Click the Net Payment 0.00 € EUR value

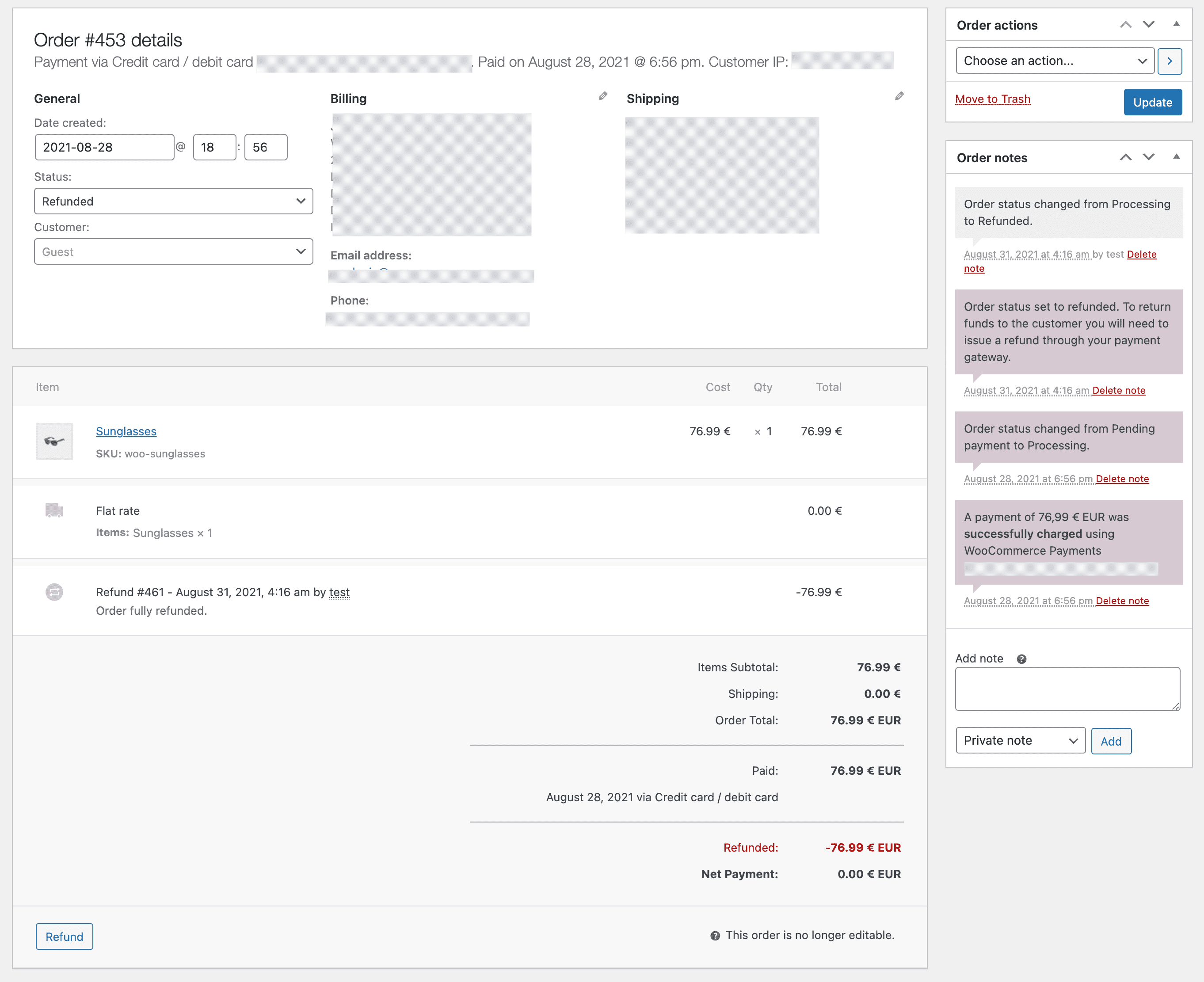click(869, 874)
